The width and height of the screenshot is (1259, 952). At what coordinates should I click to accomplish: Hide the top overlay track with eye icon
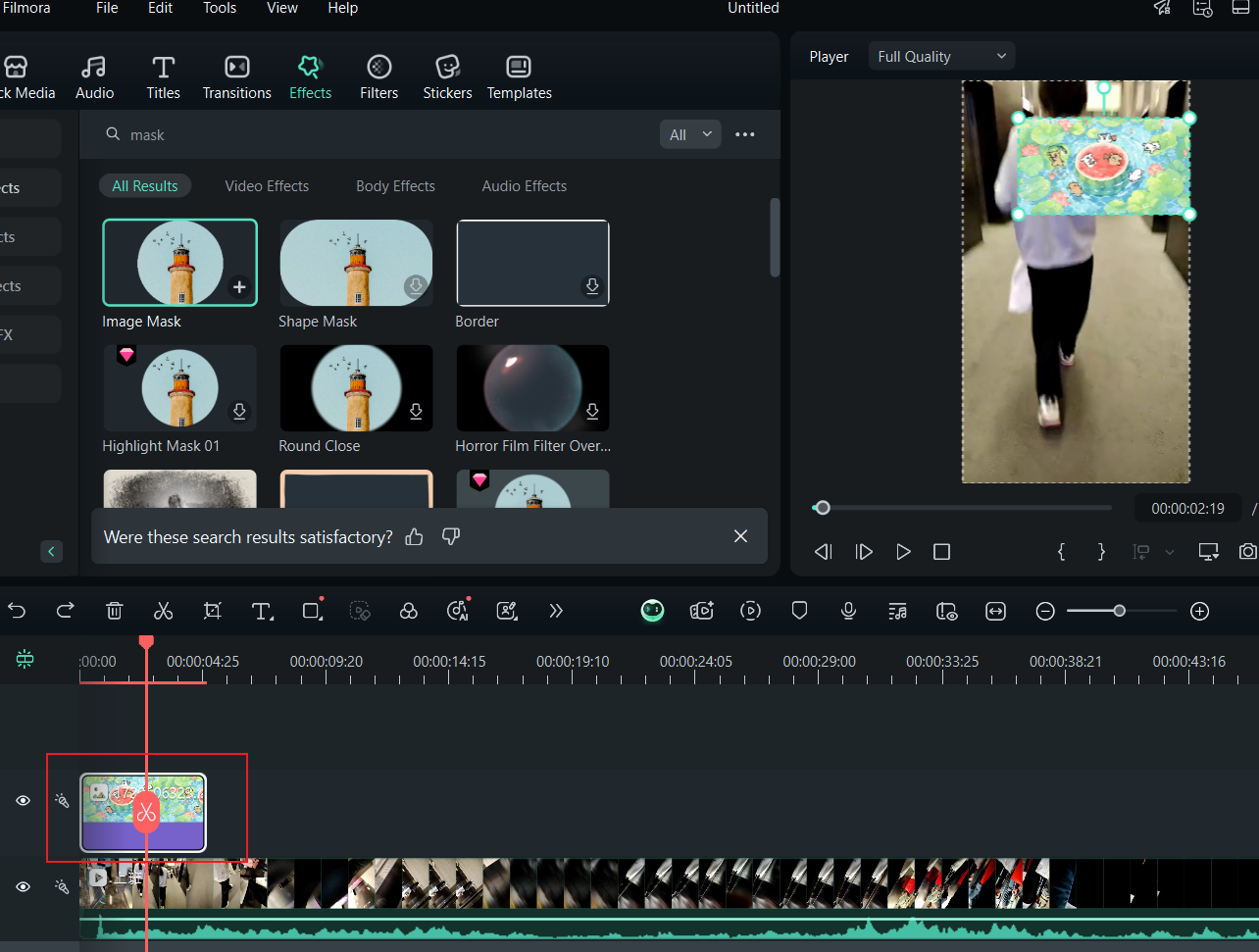(23, 801)
